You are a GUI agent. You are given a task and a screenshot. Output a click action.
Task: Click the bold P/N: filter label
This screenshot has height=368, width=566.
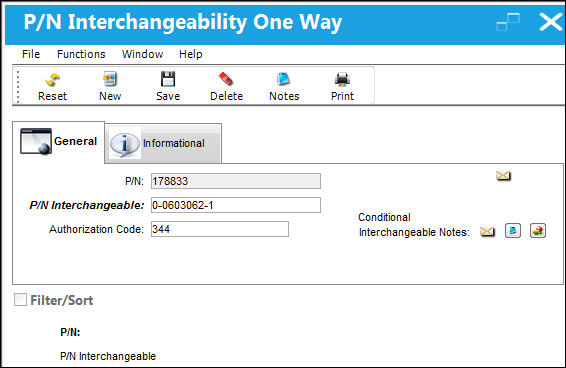70,332
